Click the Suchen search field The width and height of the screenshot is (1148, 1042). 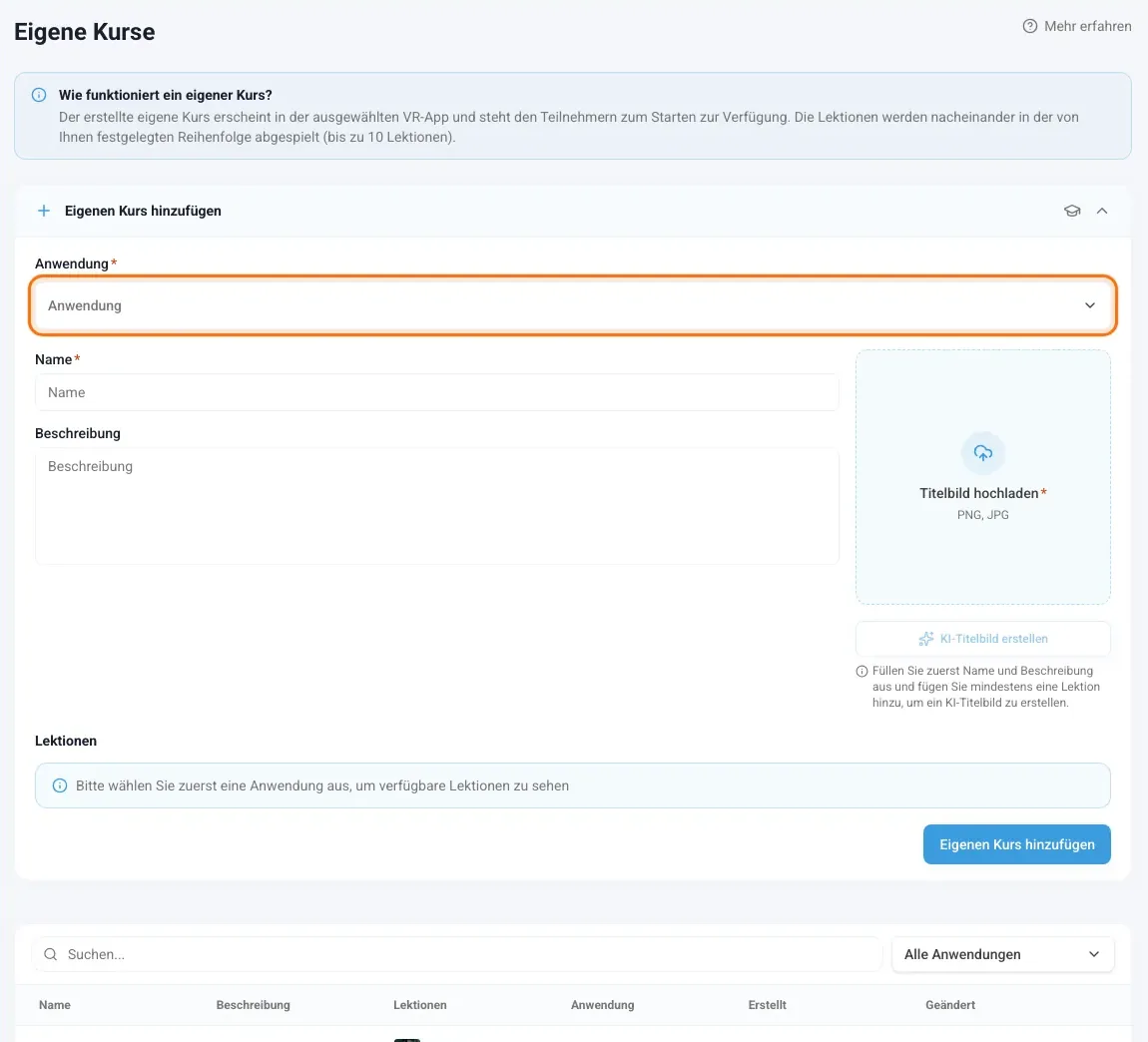tap(456, 954)
